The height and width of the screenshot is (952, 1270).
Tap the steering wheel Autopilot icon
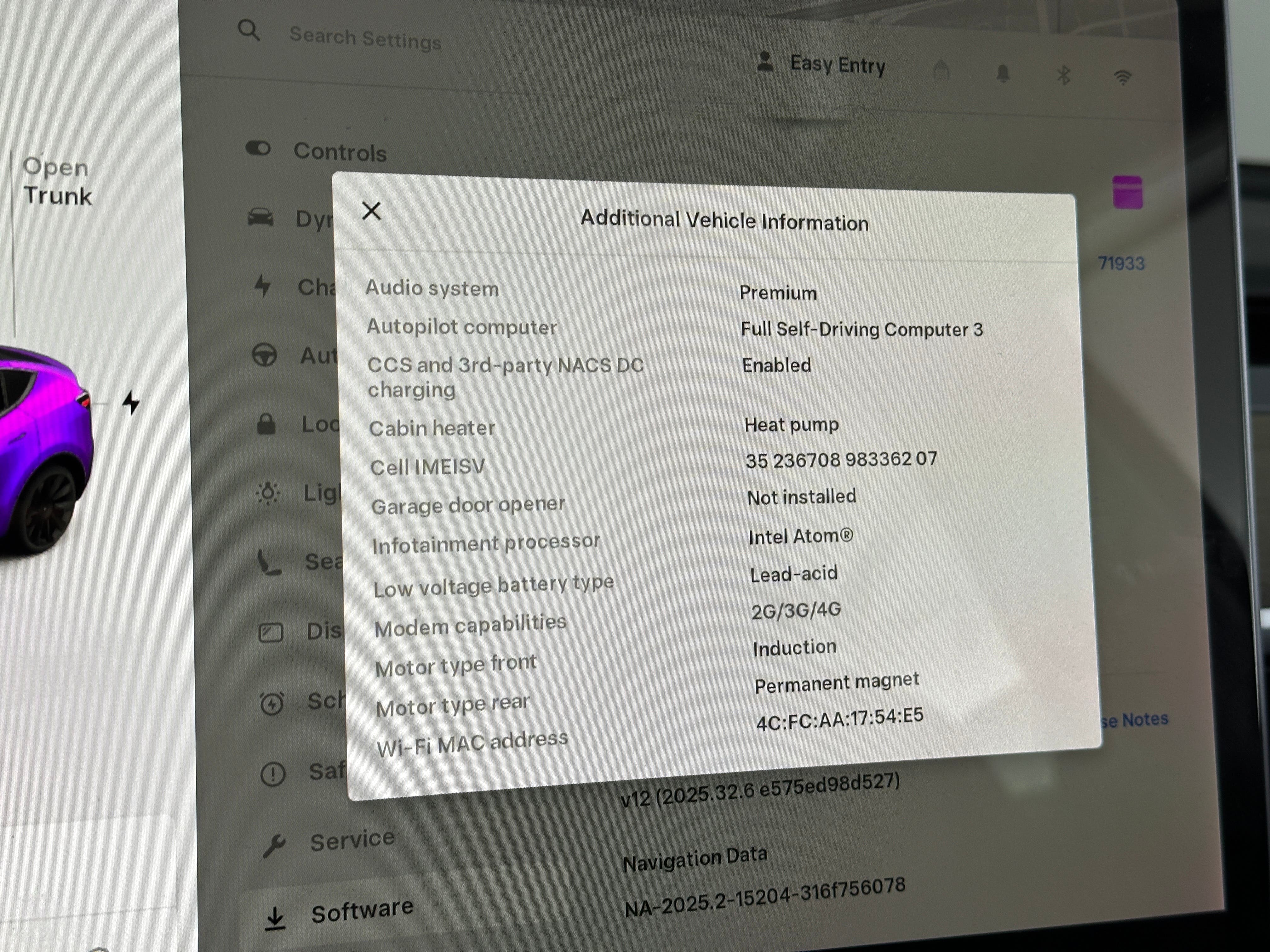pos(265,354)
